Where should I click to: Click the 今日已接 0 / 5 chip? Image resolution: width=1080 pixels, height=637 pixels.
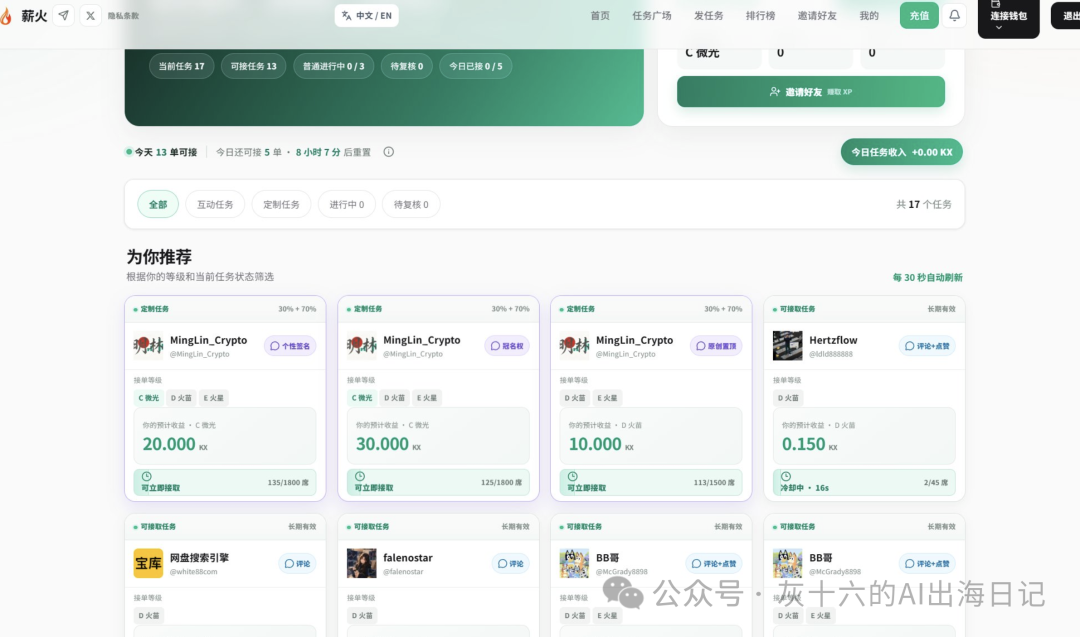pyautogui.click(x=475, y=66)
